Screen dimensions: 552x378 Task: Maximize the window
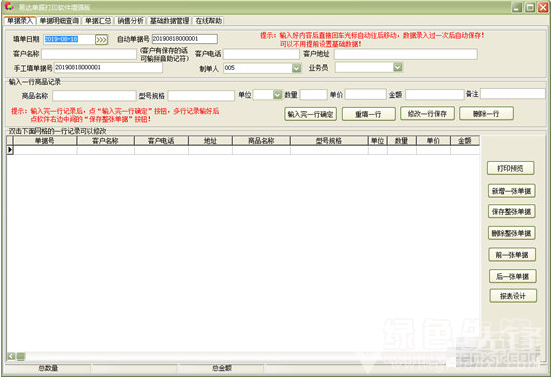coord(530,7)
